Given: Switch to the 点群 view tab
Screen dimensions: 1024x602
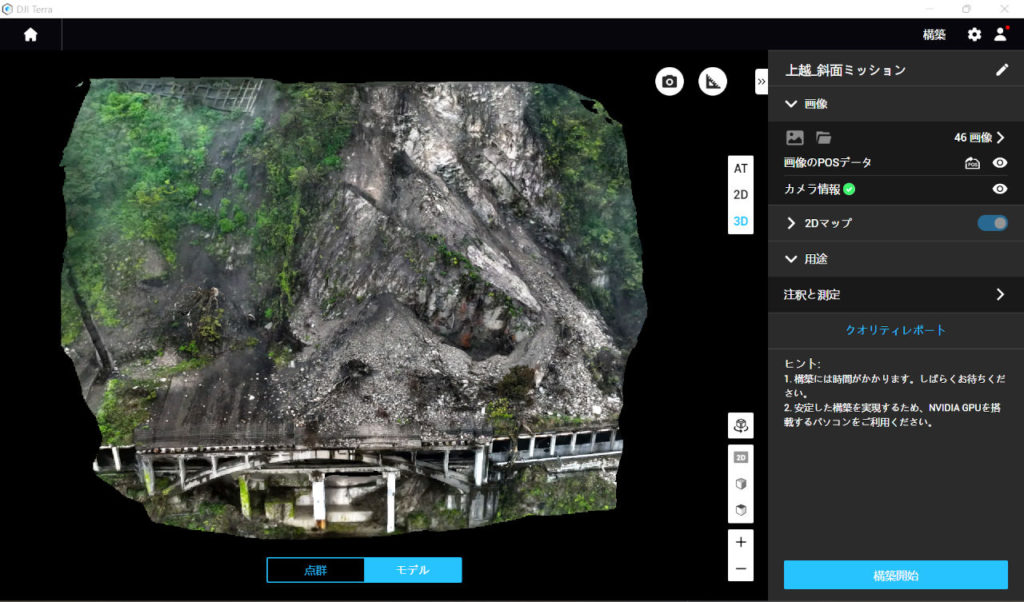Looking at the screenshot, I should click(x=315, y=568).
